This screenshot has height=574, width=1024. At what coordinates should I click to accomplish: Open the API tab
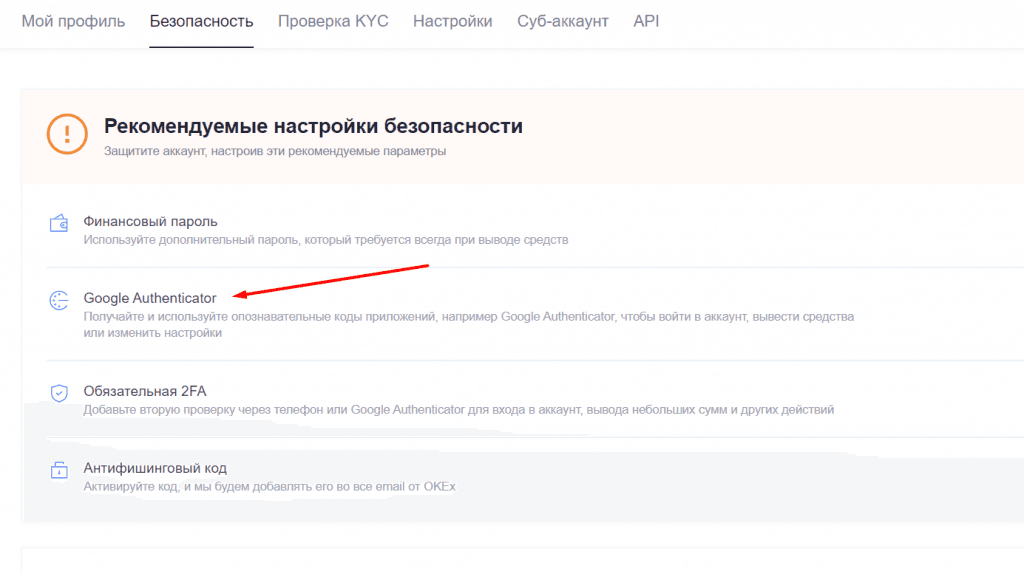[x=646, y=22]
